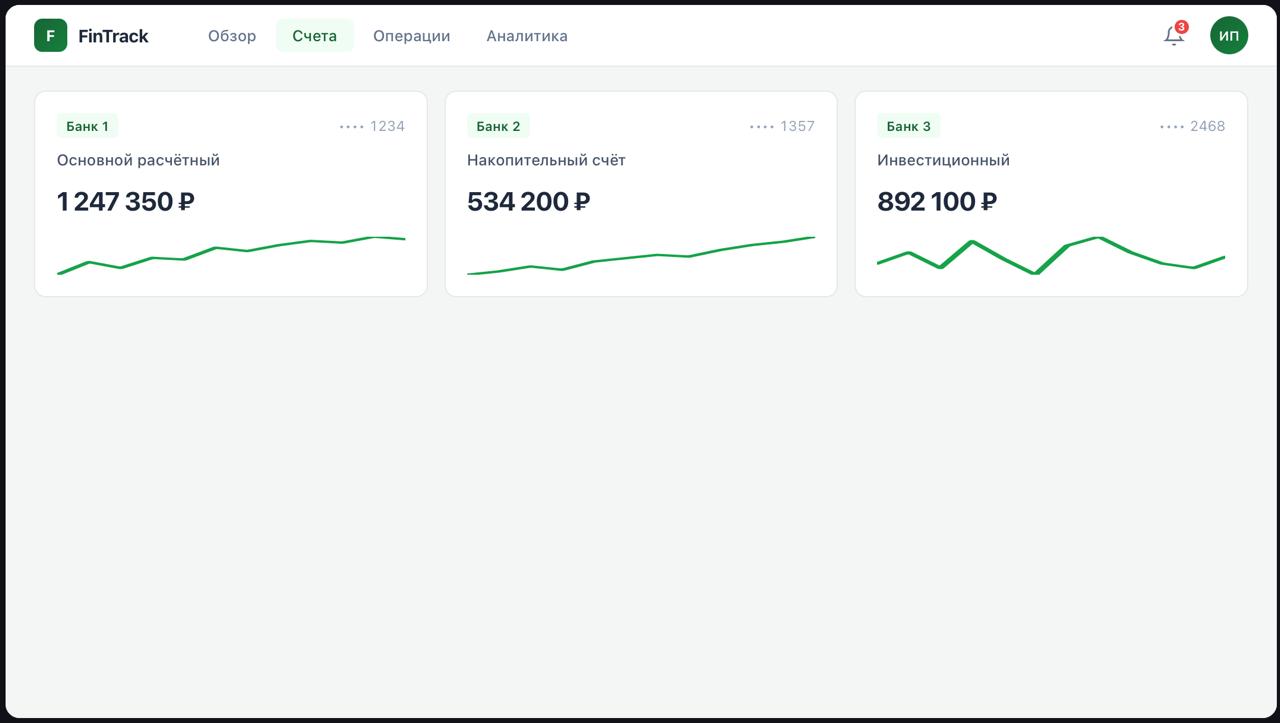Image resolution: width=1280 pixels, height=723 pixels.
Task: Open the notifications bell icon
Action: click(1174, 36)
